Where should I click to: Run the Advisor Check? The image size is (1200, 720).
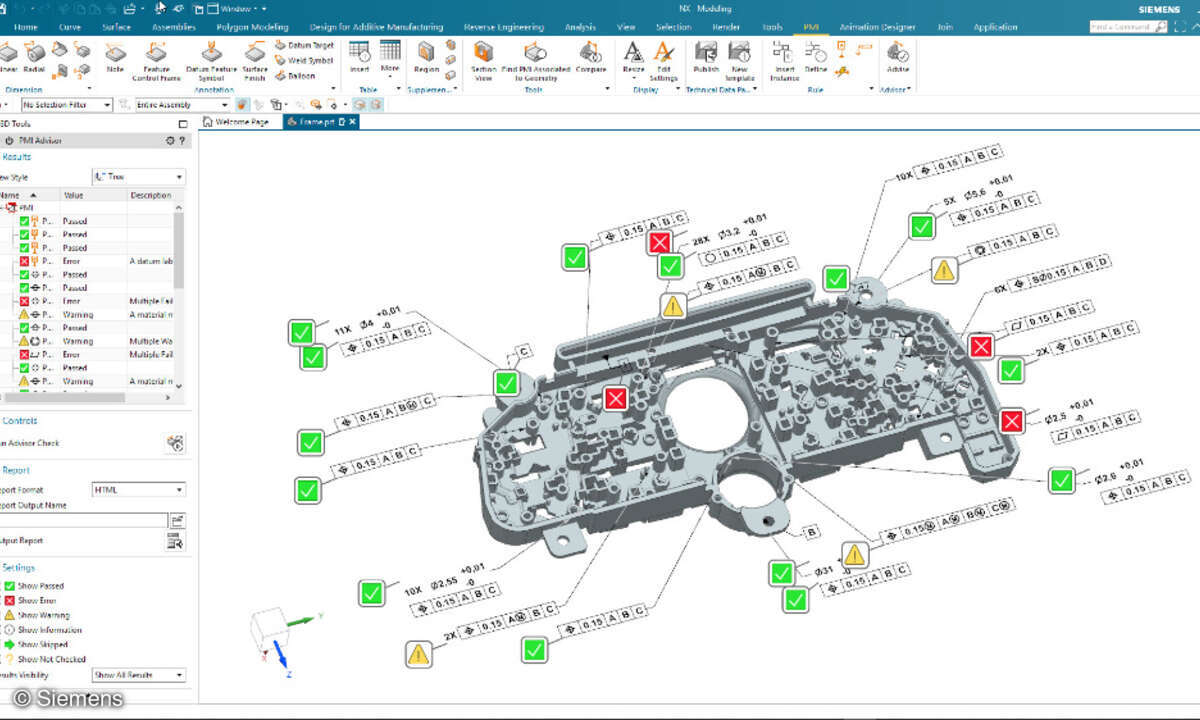176,443
